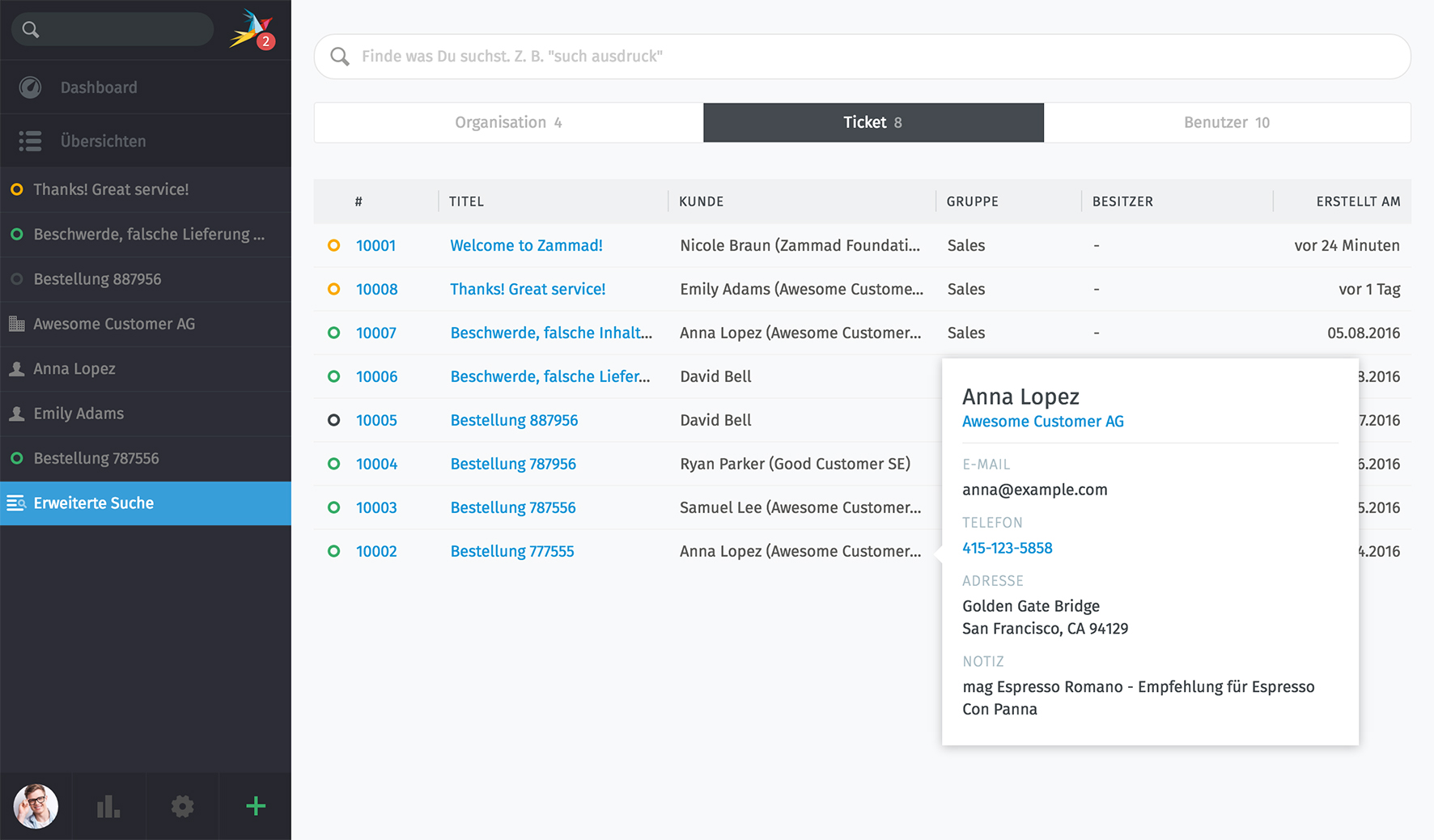The image size is (1434, 840).
Task: Click Awesome Customer AG link in popover
Action: pos(1042,422)
